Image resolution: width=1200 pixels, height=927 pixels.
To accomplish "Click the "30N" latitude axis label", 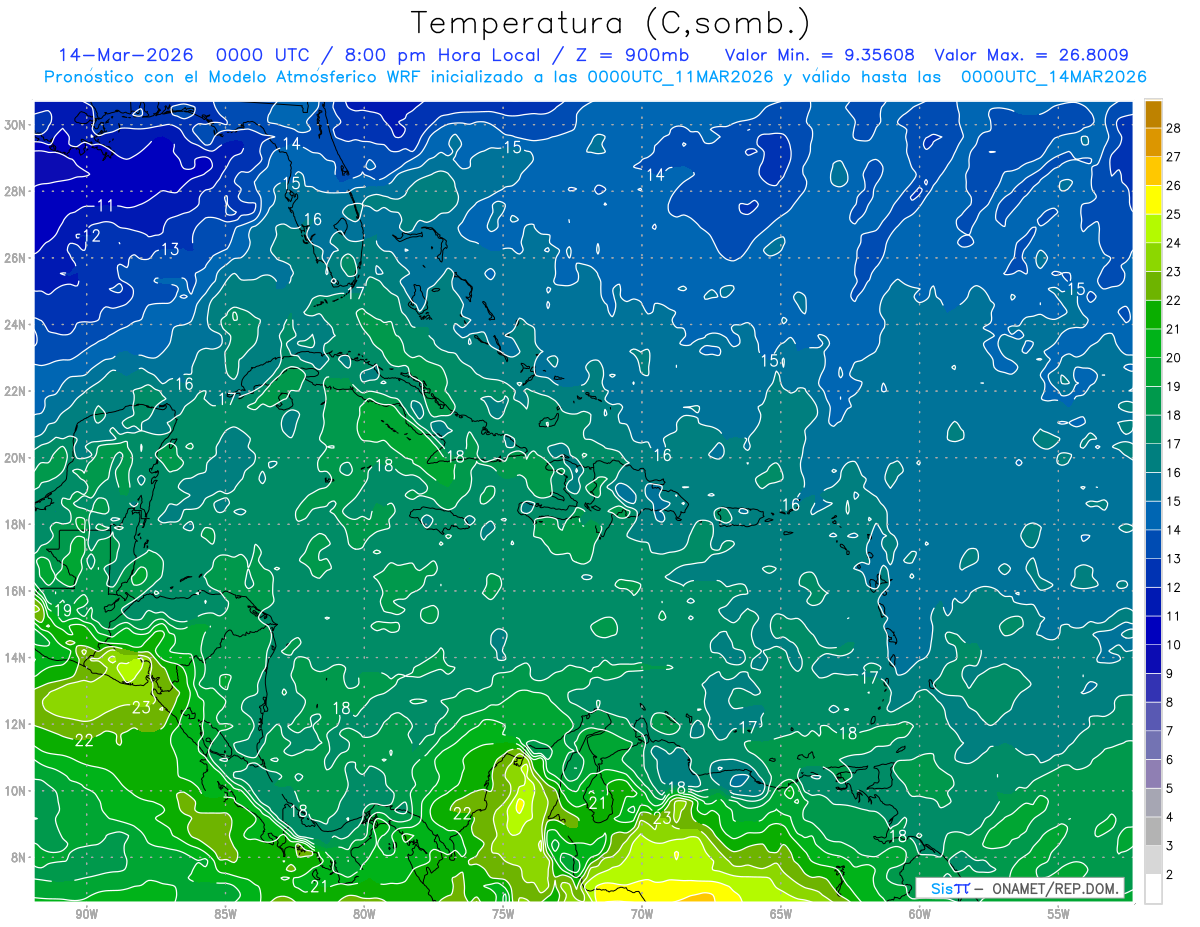I will coord(17,125).
